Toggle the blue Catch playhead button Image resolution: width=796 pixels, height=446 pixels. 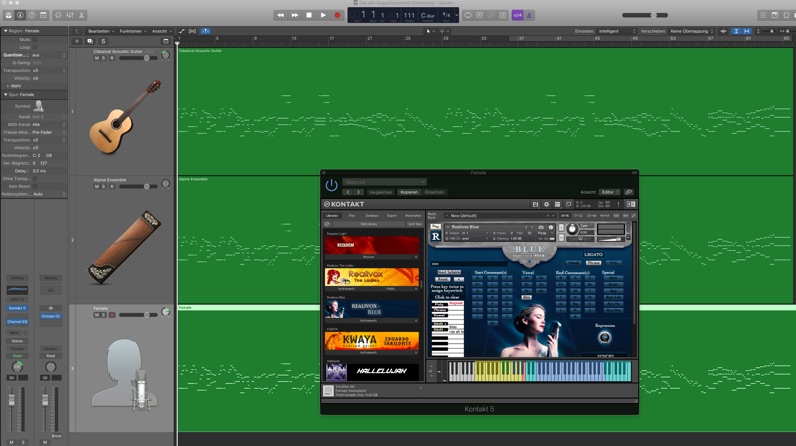click(x=205, y=31)
